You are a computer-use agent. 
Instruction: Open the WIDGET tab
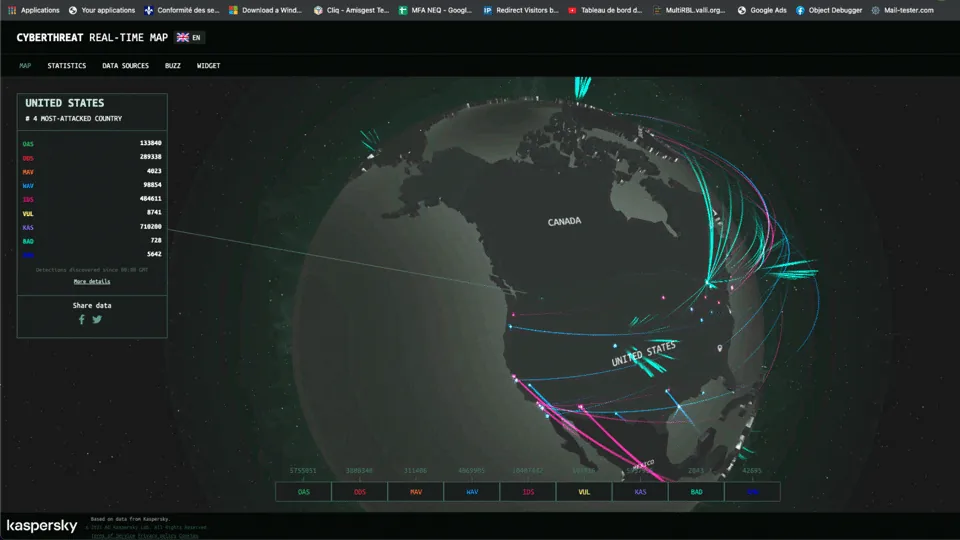[x=208, y=66]
